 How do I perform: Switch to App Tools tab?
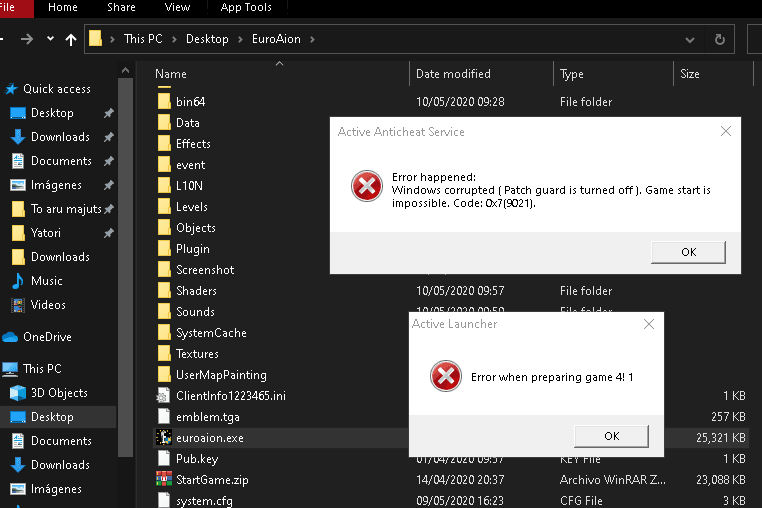[x=245, y=7]
